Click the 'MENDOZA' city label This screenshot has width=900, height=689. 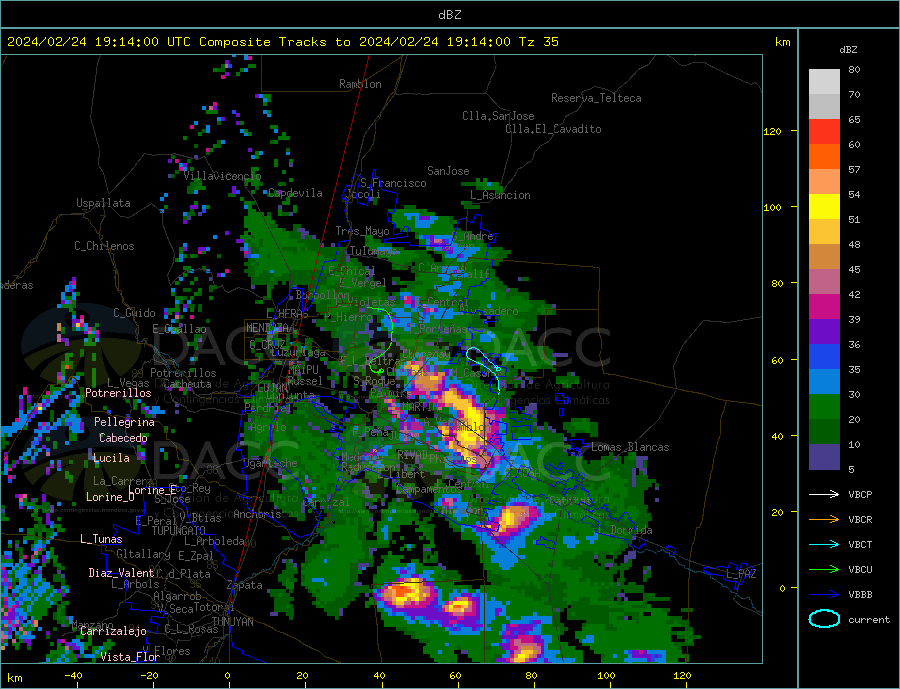click(267, 328)
